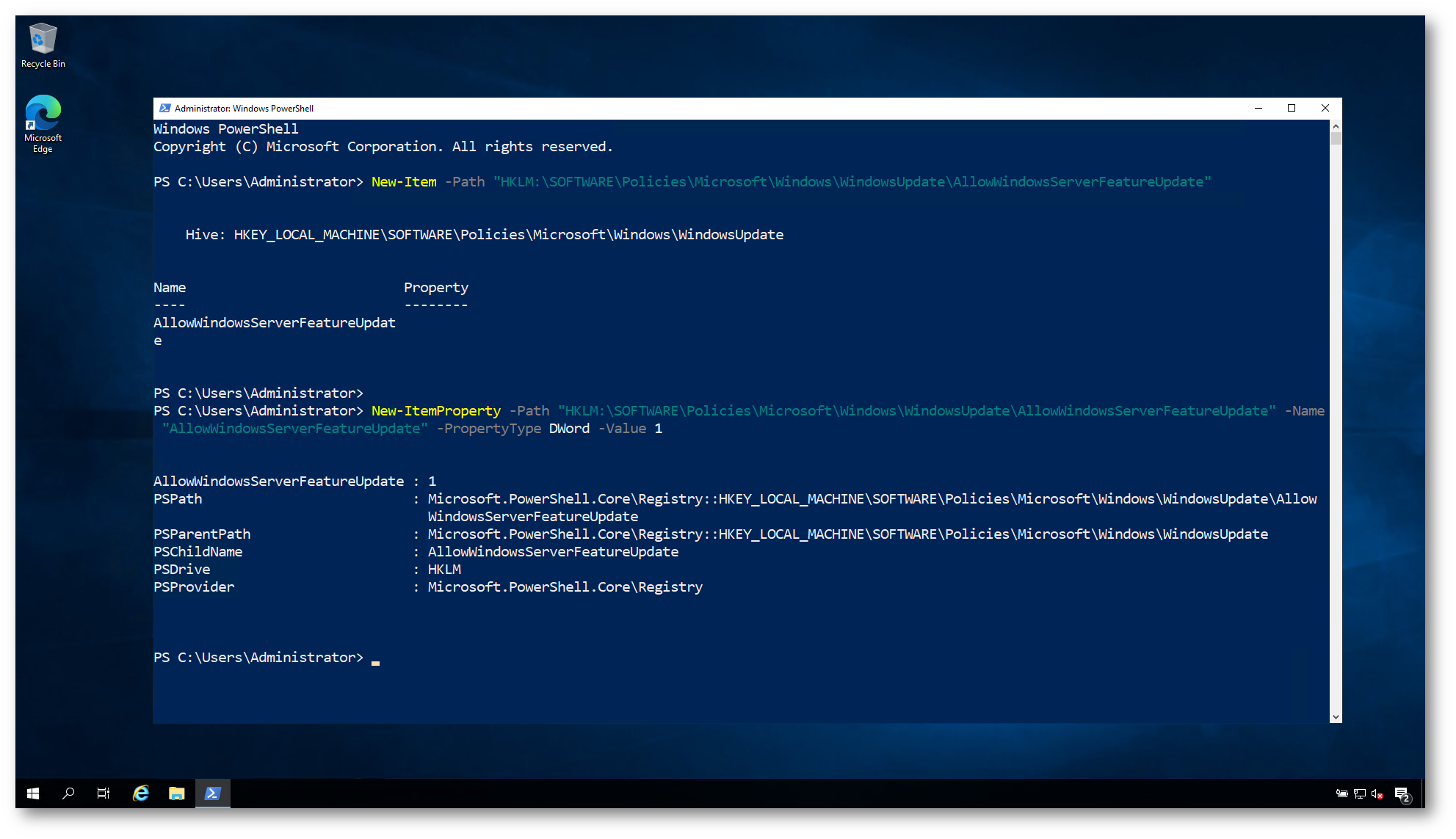
Task: Click the scrollbar up arrow in PowerShell
Action: [x=1336, y=126]
